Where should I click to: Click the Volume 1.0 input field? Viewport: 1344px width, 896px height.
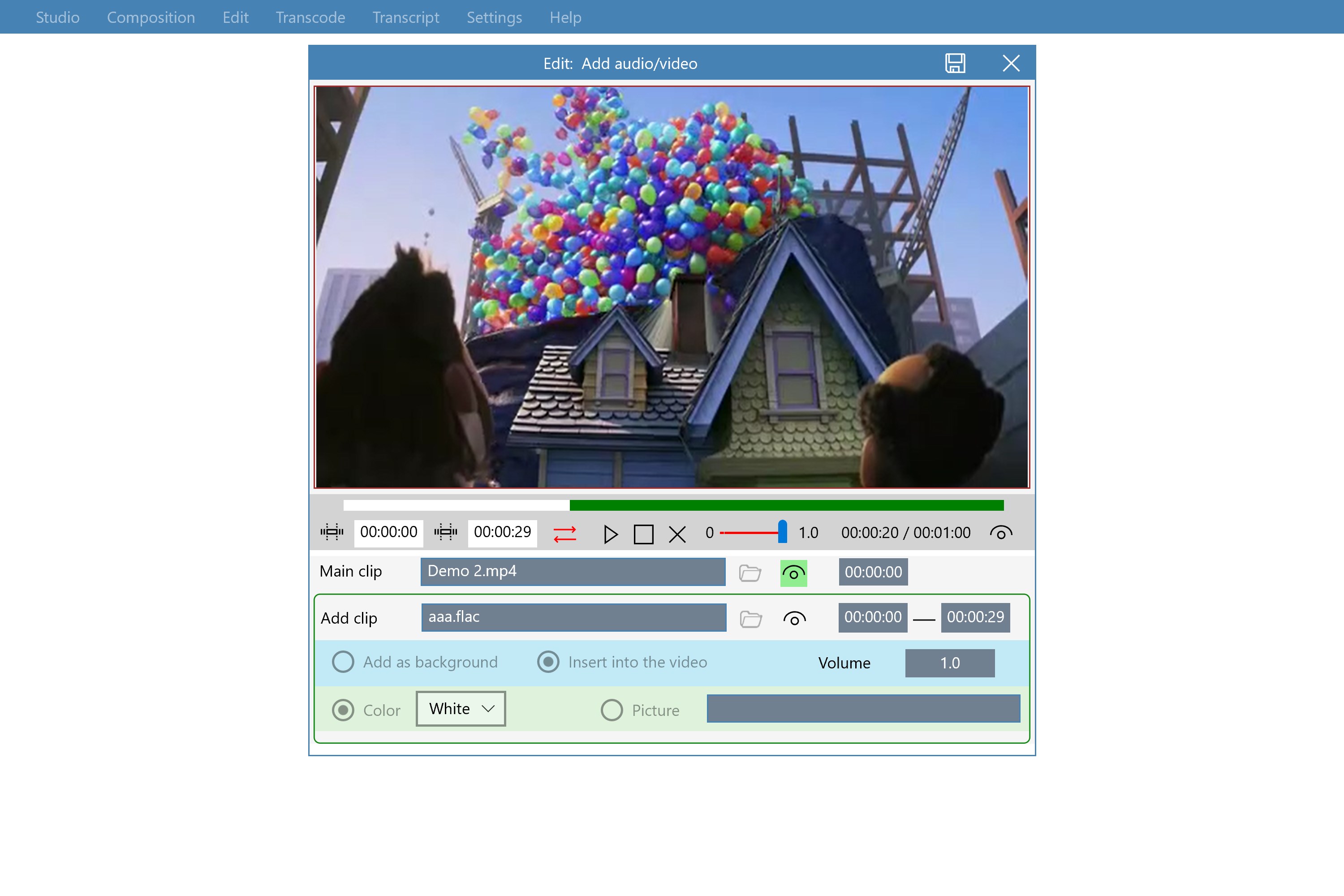point(950,663)
